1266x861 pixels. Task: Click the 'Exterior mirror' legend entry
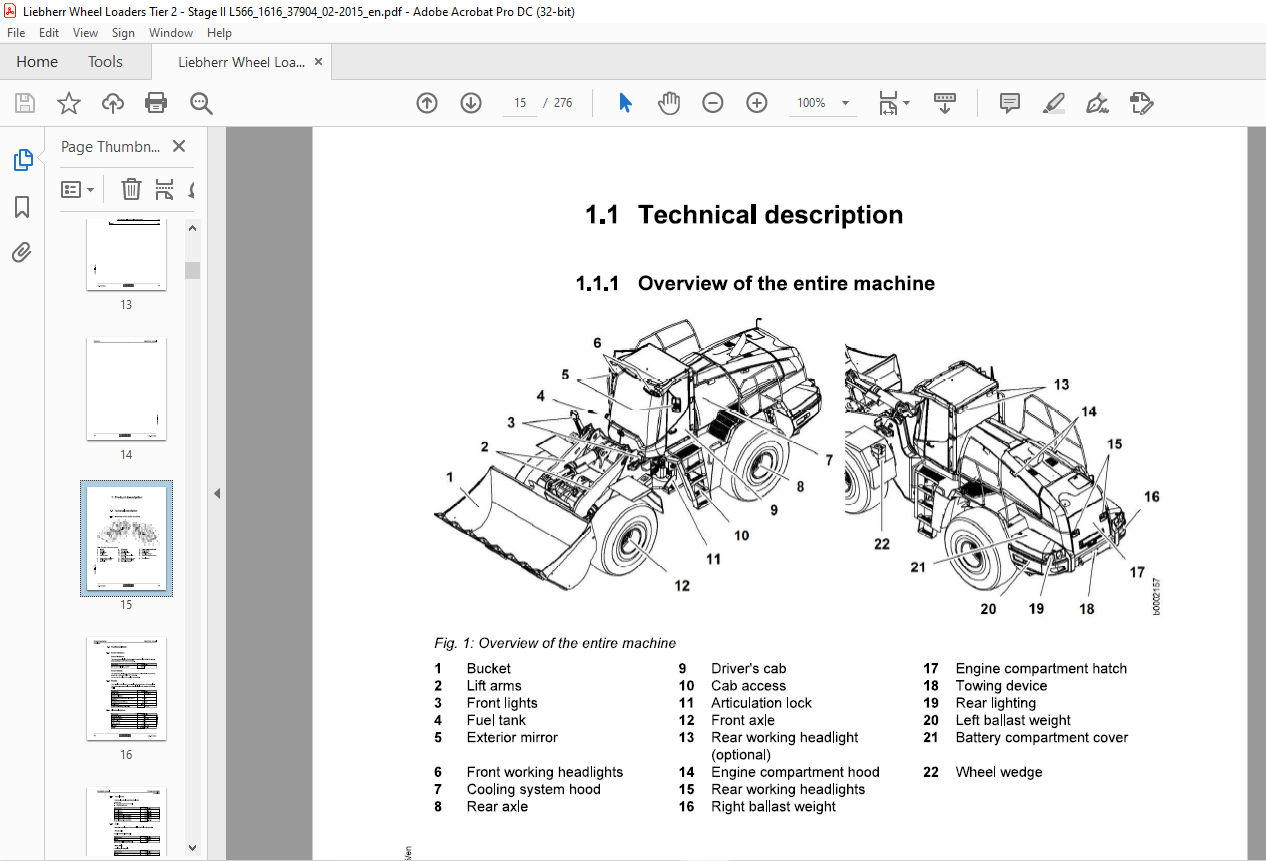click(512, 738)
